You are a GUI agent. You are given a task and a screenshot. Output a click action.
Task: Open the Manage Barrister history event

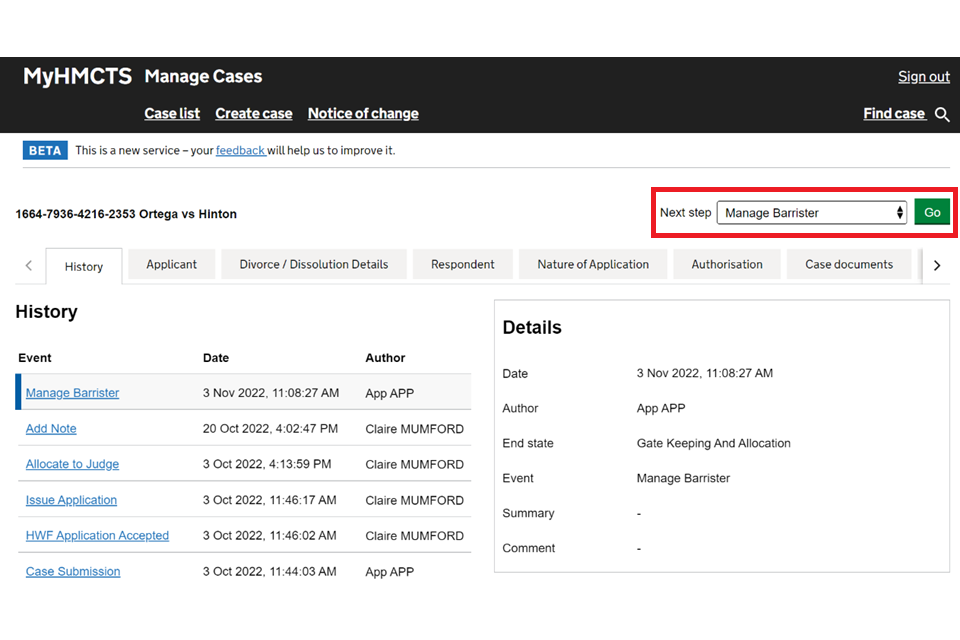72,393
